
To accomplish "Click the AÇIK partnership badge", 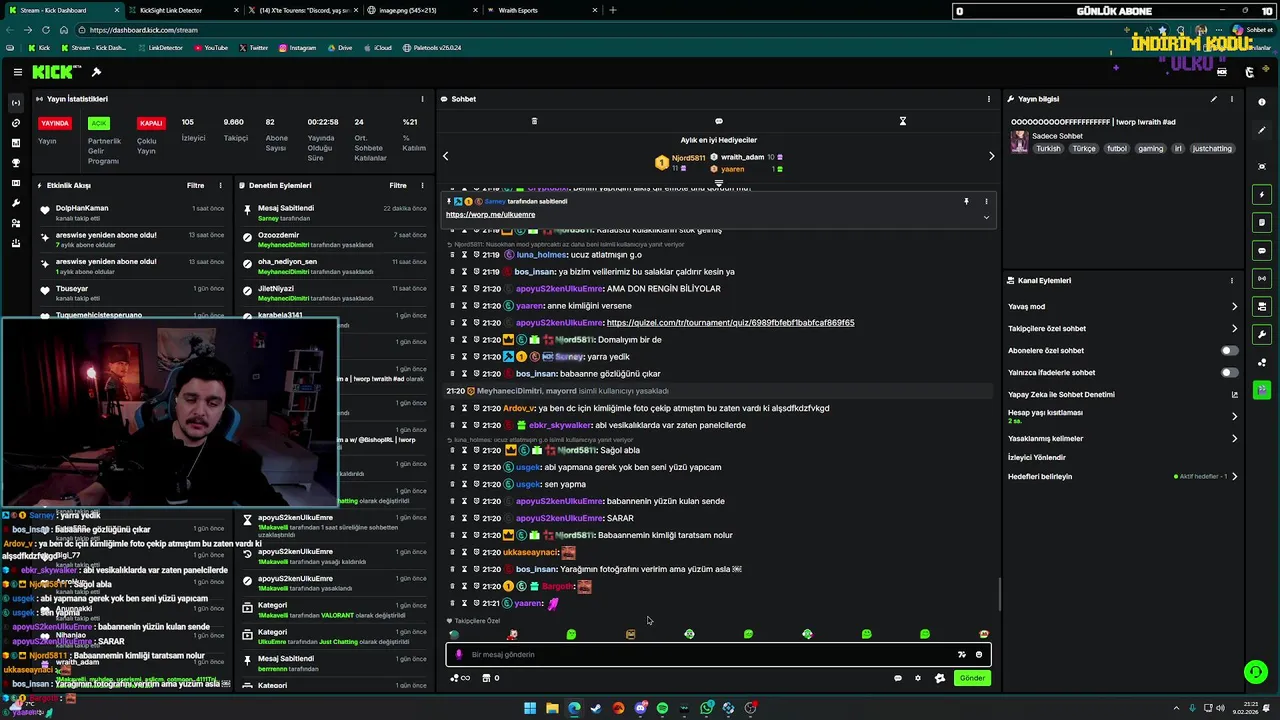I will click(x=98, y=123).
